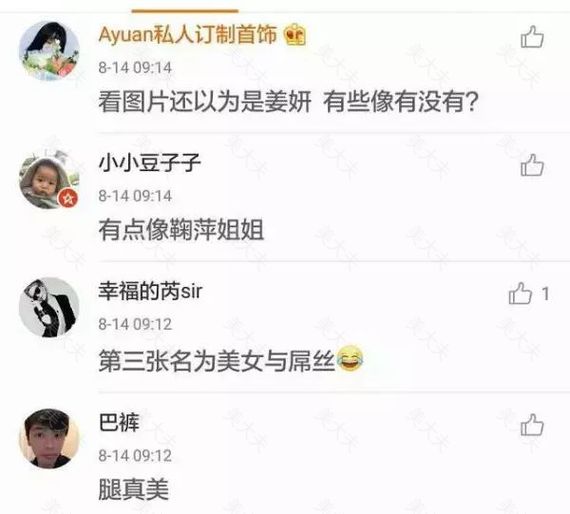Open the username 巴裤
570x514 pixels.
[119, 422]
